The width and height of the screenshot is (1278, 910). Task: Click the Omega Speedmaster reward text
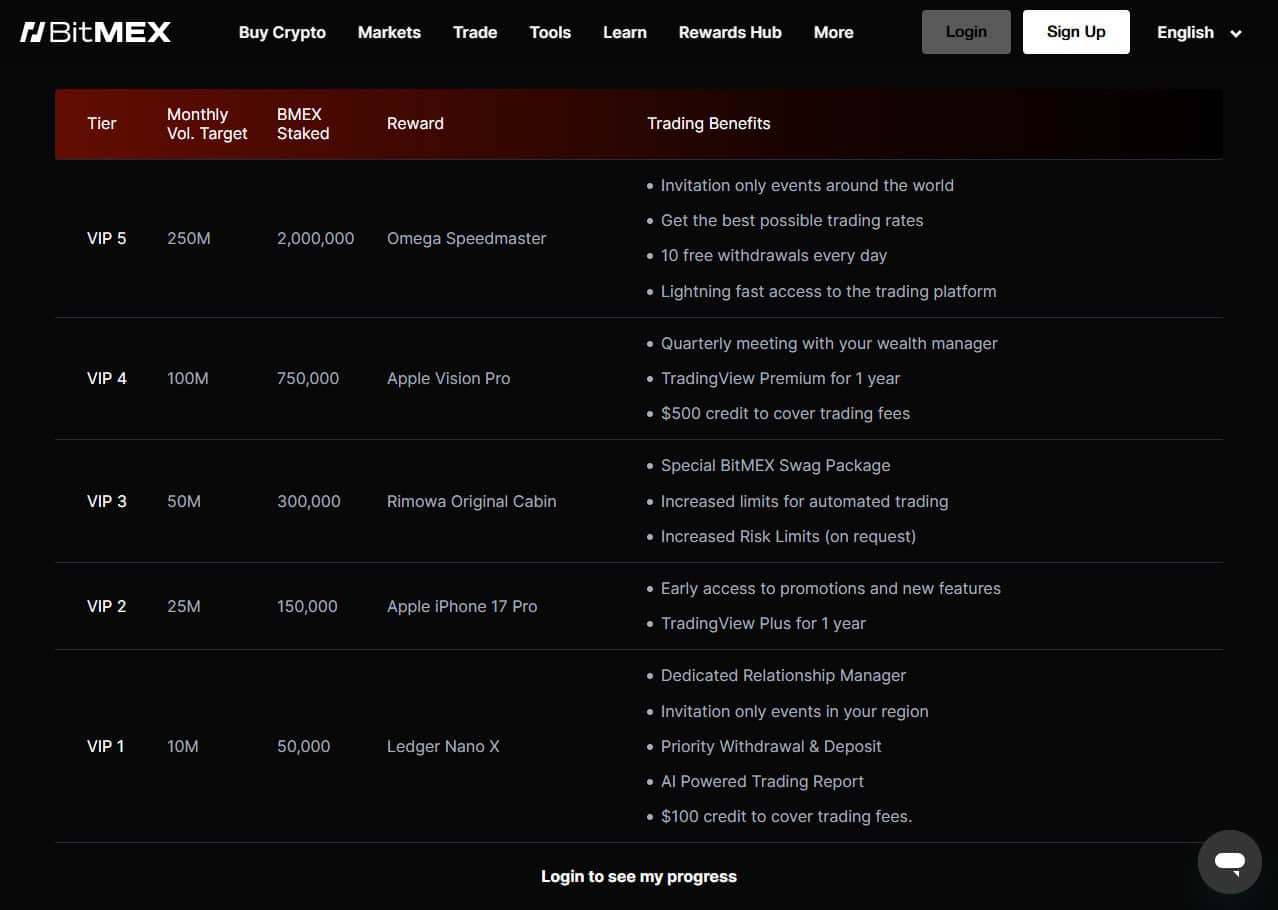point(466,238)
